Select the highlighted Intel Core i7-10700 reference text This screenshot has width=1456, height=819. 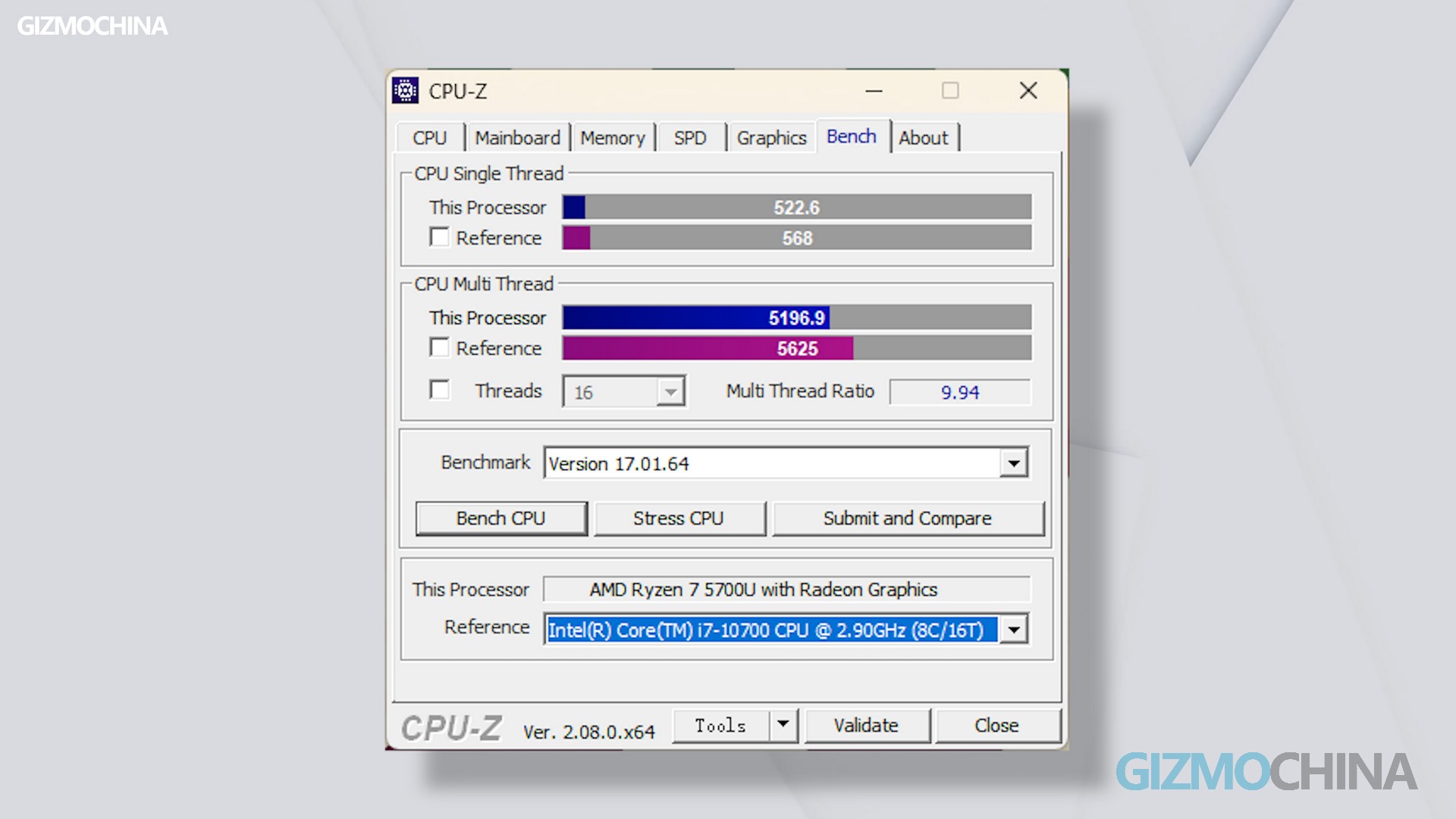click(x=771, y=629)
